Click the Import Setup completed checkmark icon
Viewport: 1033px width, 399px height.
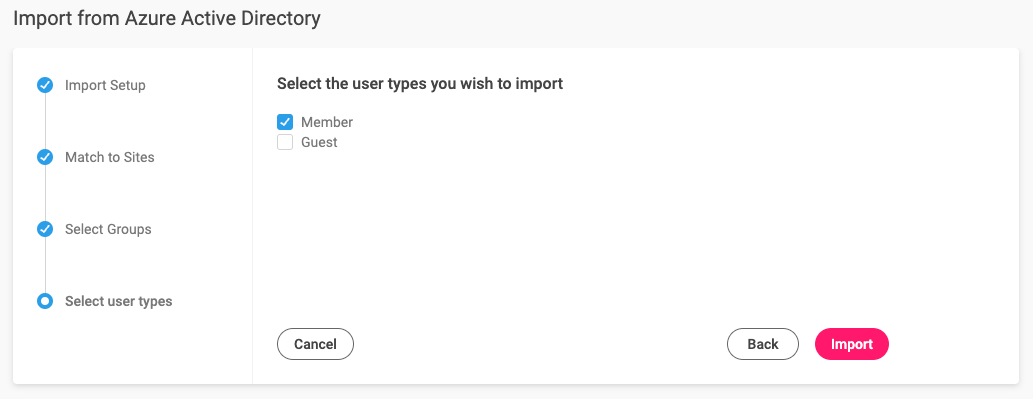pyautogui.click(x=45, y=85)
